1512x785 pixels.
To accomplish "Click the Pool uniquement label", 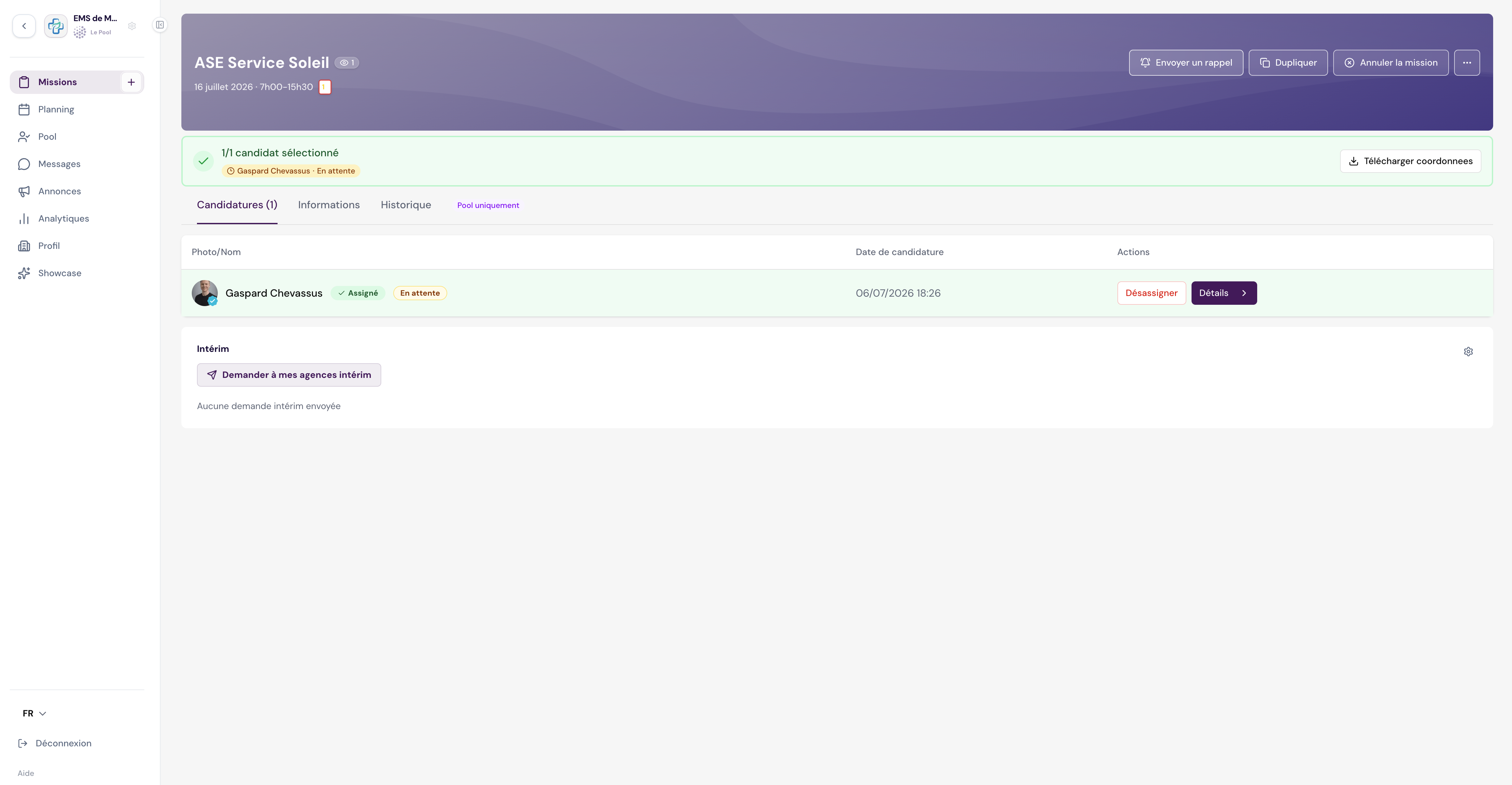I will point(488,205).
